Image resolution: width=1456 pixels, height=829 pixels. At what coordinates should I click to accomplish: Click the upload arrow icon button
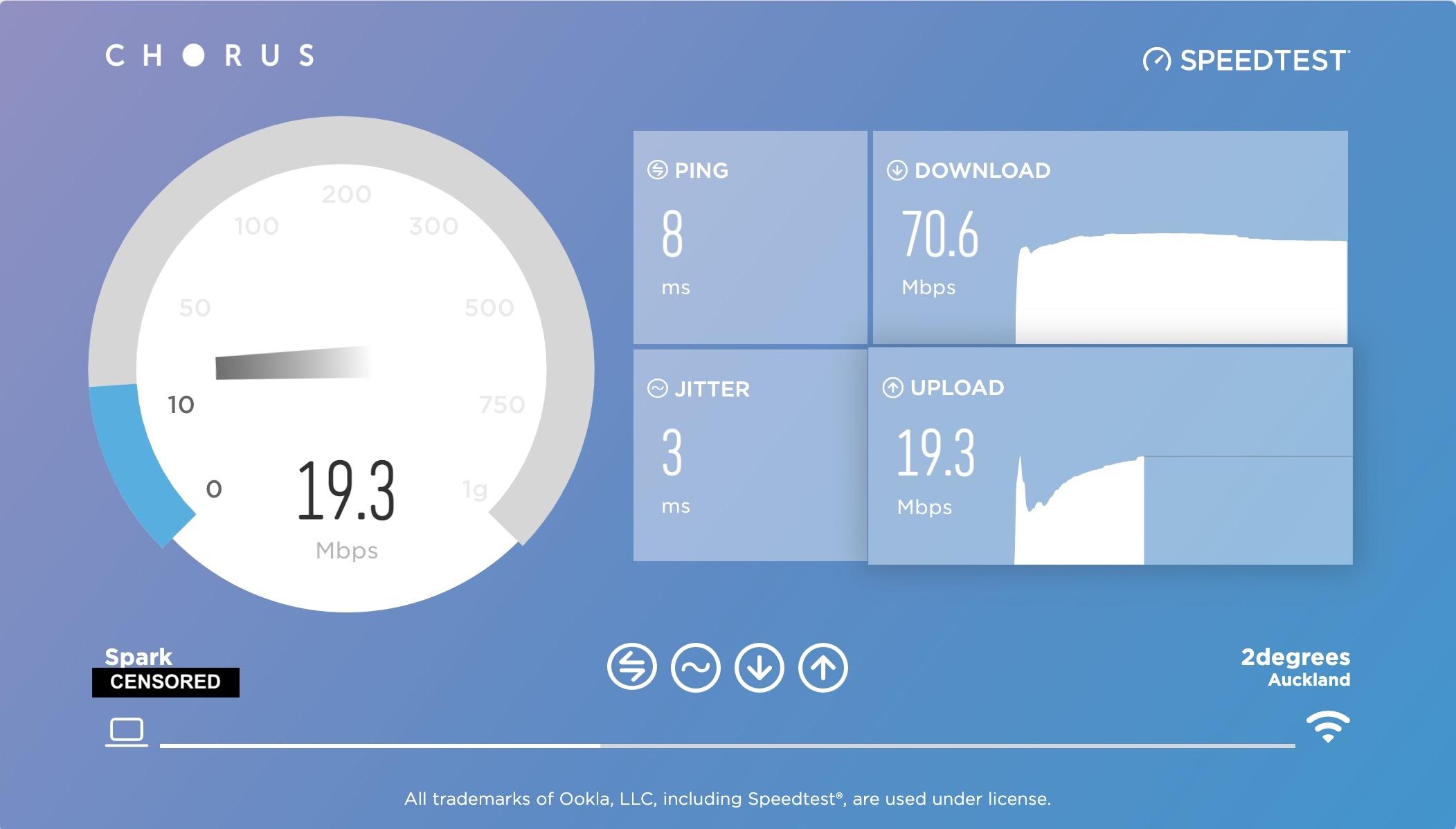click(x=823, y=668)
